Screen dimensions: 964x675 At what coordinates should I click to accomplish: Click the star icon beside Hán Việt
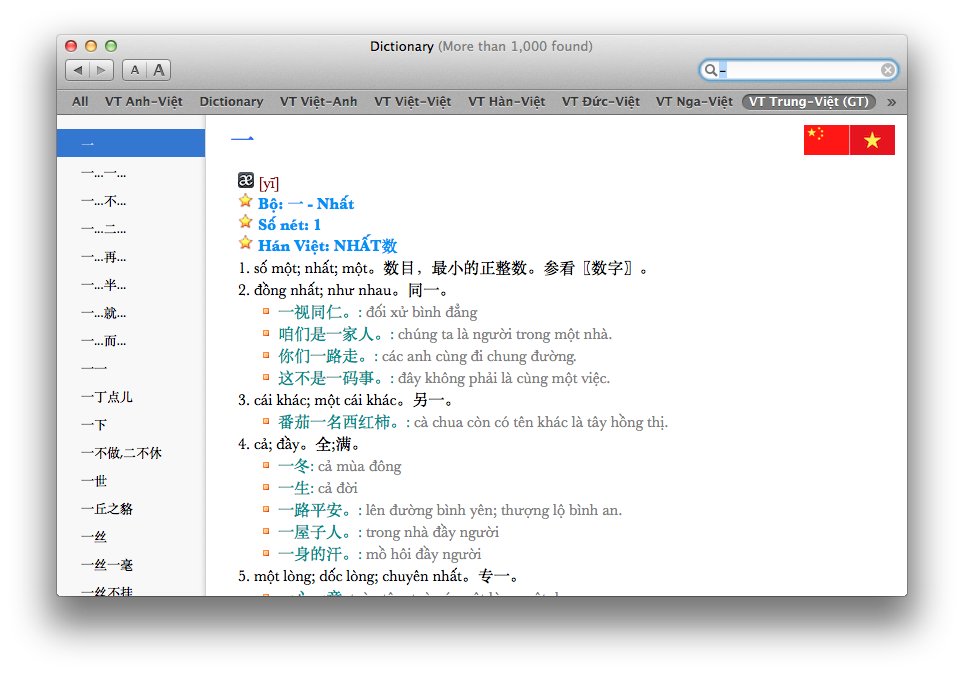pos(245,243)
